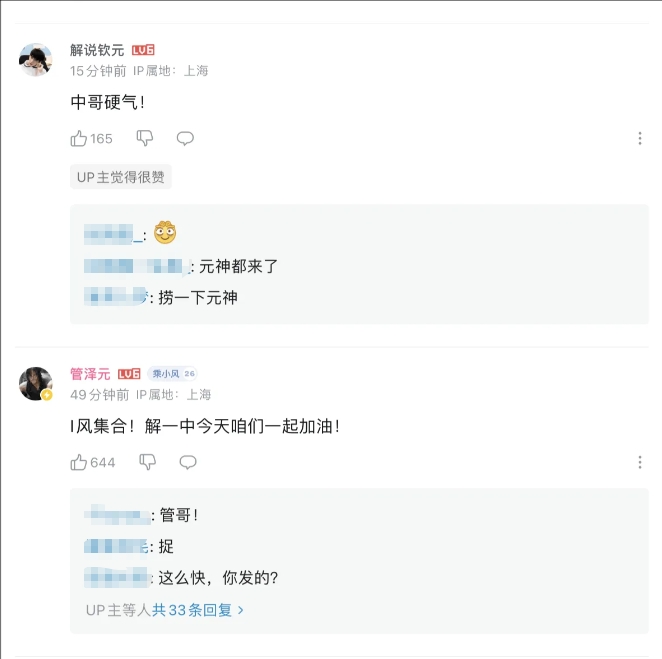The image size is (662, 659).
Task: Dislike the "中哥硬气!" comment
Action: (144, 138)
